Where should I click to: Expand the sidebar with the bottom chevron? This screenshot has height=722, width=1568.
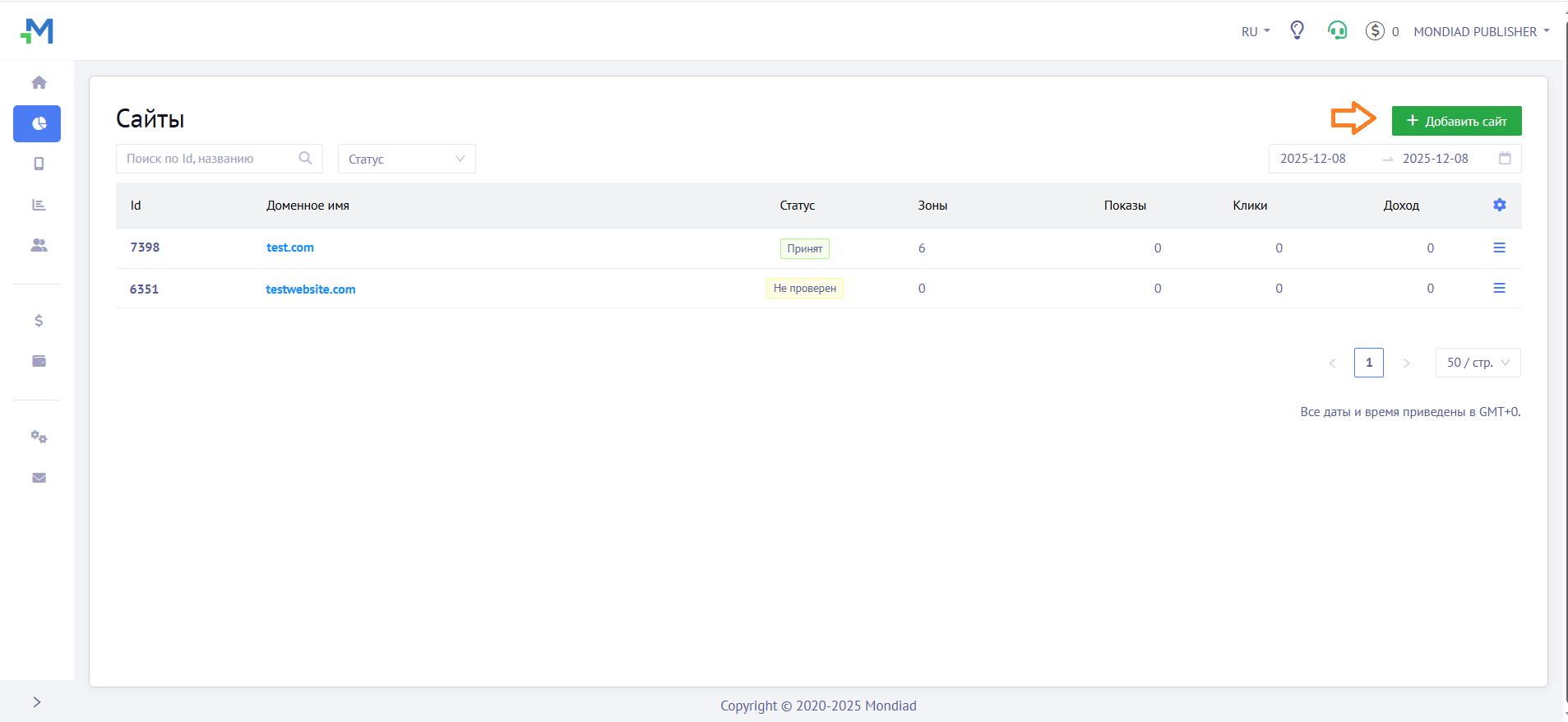tap(37, 701)
